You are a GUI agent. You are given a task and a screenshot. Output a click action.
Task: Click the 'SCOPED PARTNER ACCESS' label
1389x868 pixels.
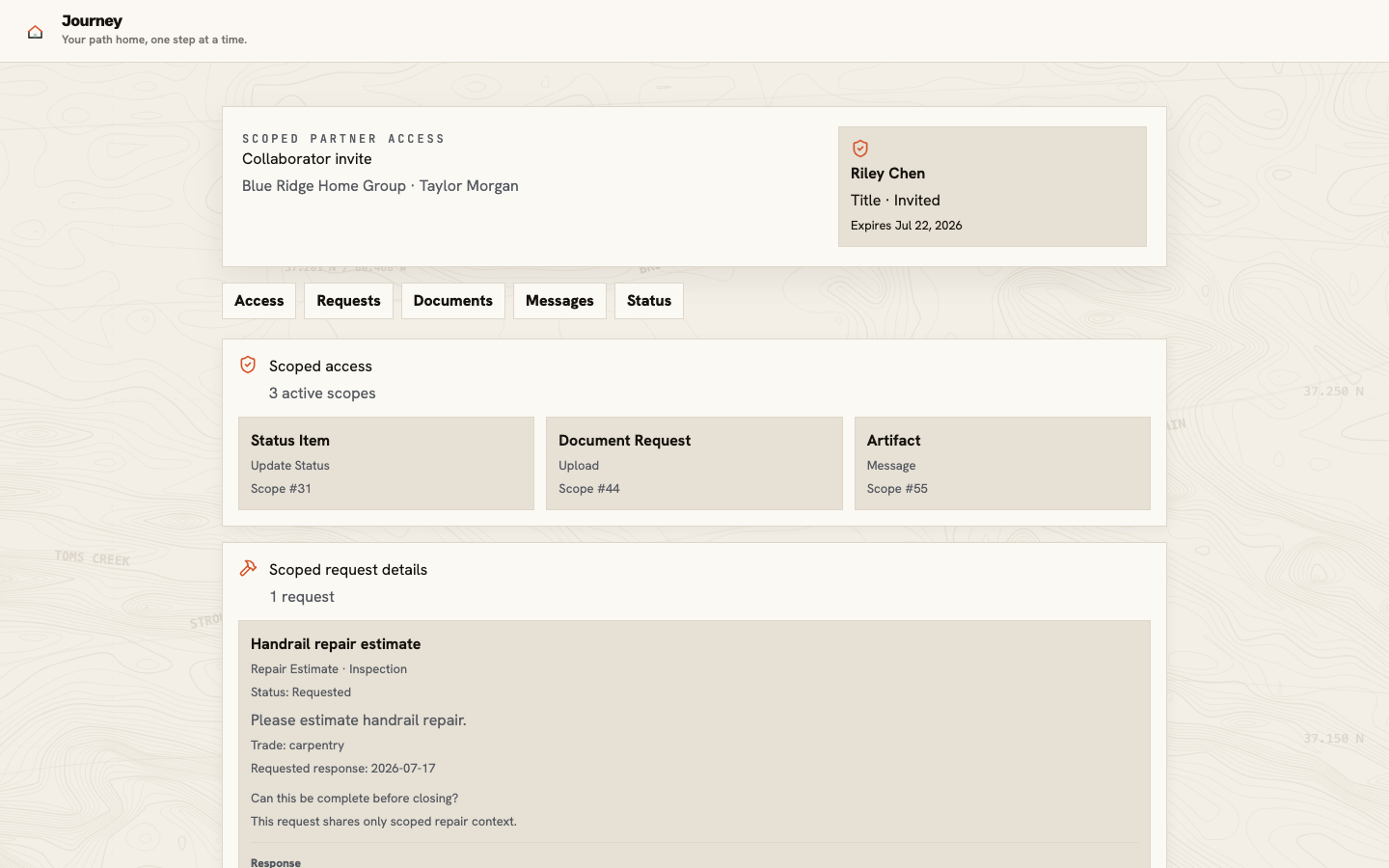coord(343,139)
